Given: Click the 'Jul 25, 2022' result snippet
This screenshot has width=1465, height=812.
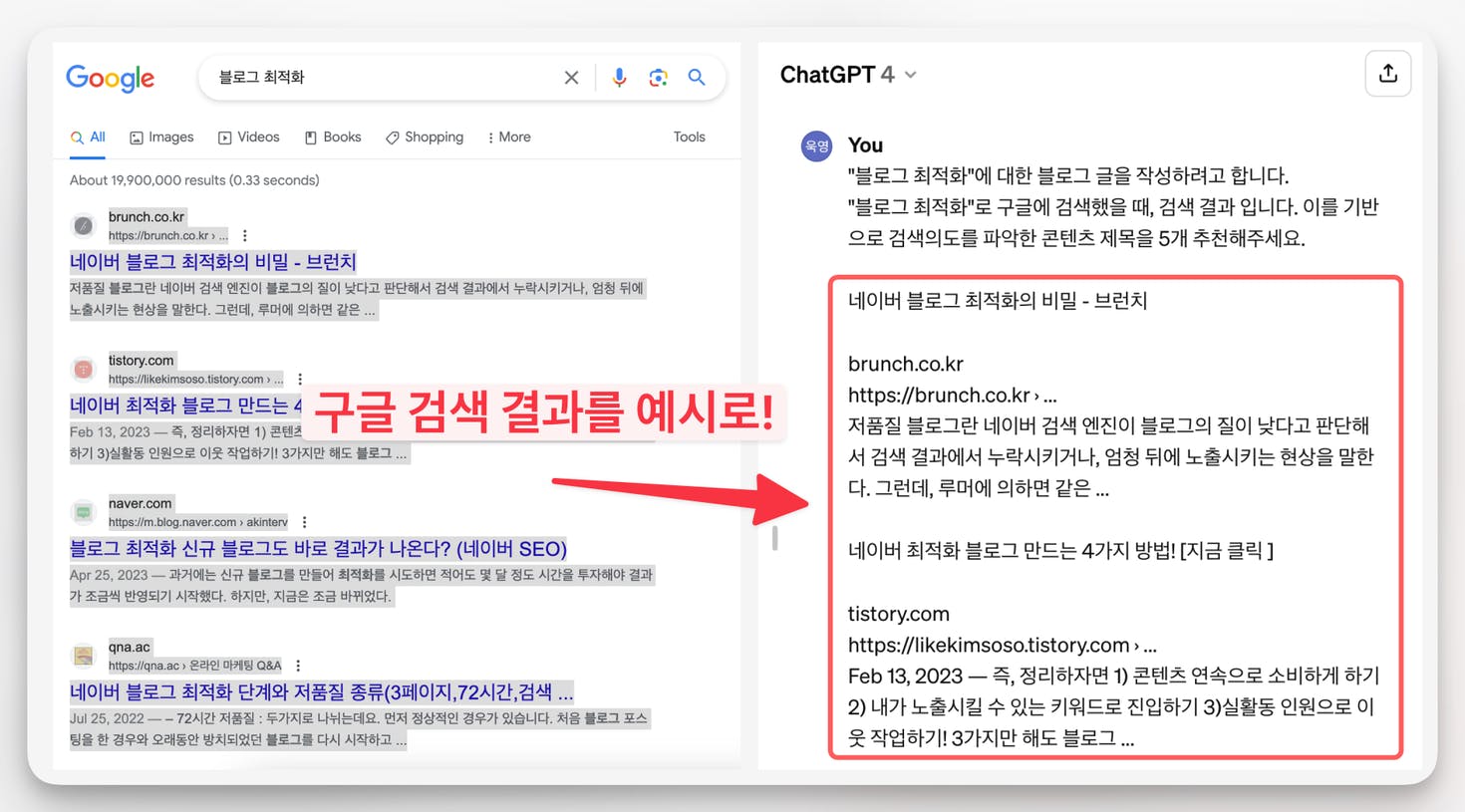Looking at the screenshot, I should [360, 729].
